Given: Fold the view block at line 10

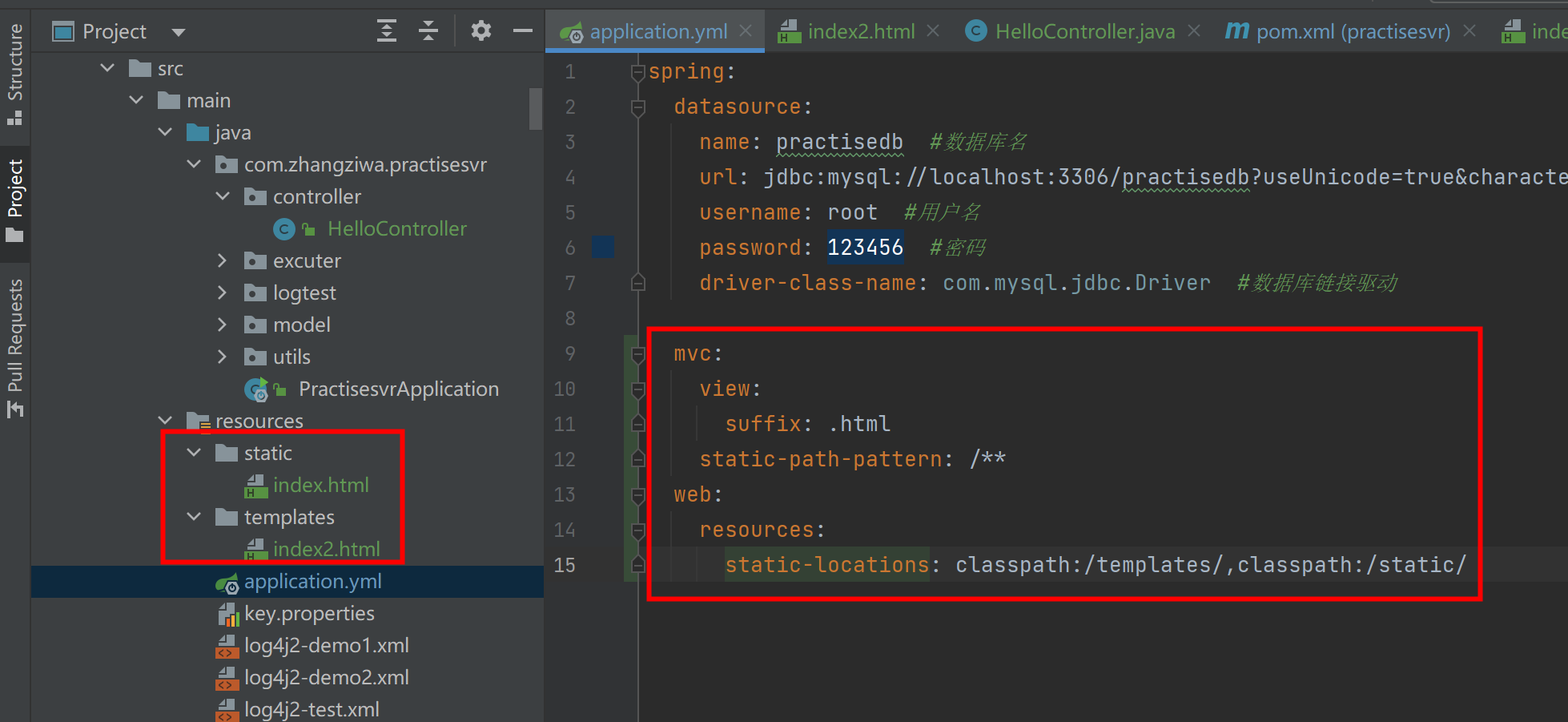Looking at the screenshot, I should [x=638, y=389].
